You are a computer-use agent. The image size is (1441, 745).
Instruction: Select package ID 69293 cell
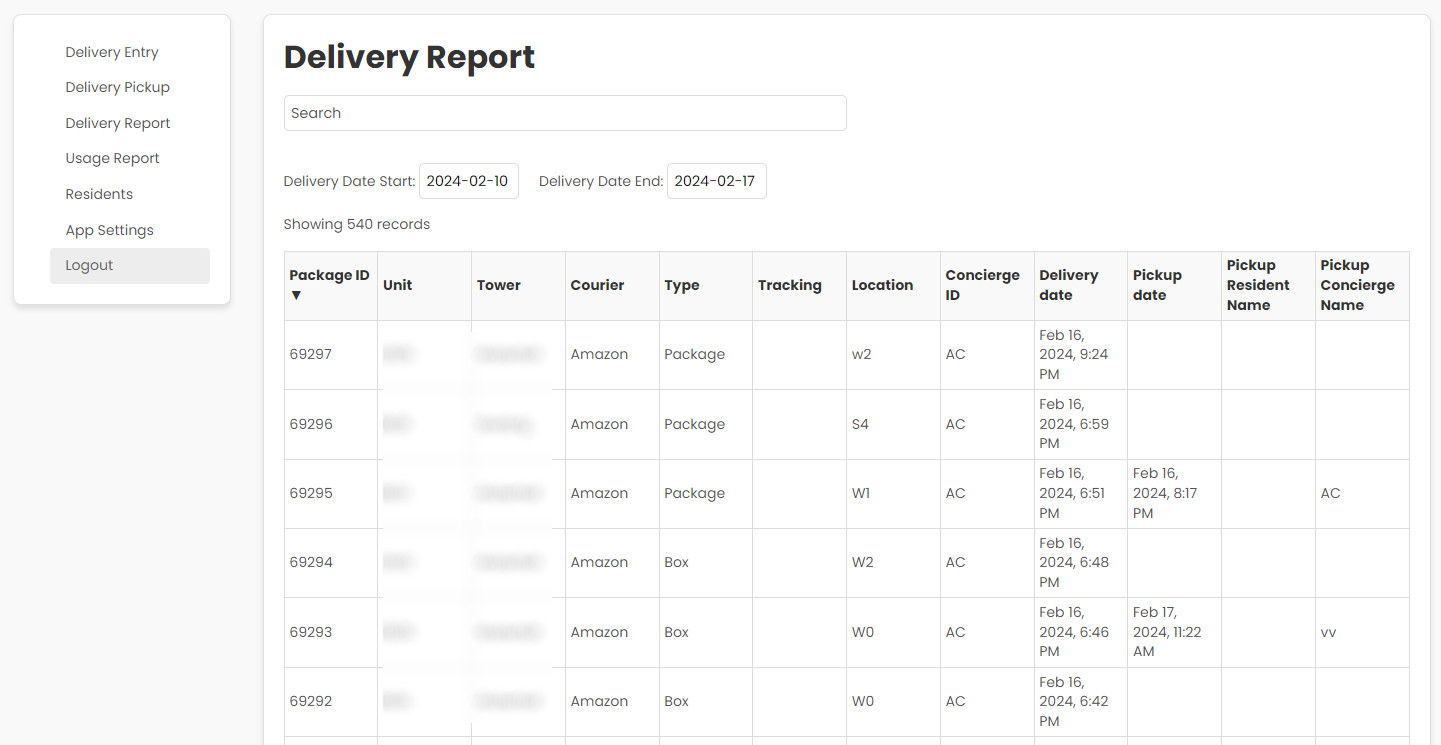311,632
